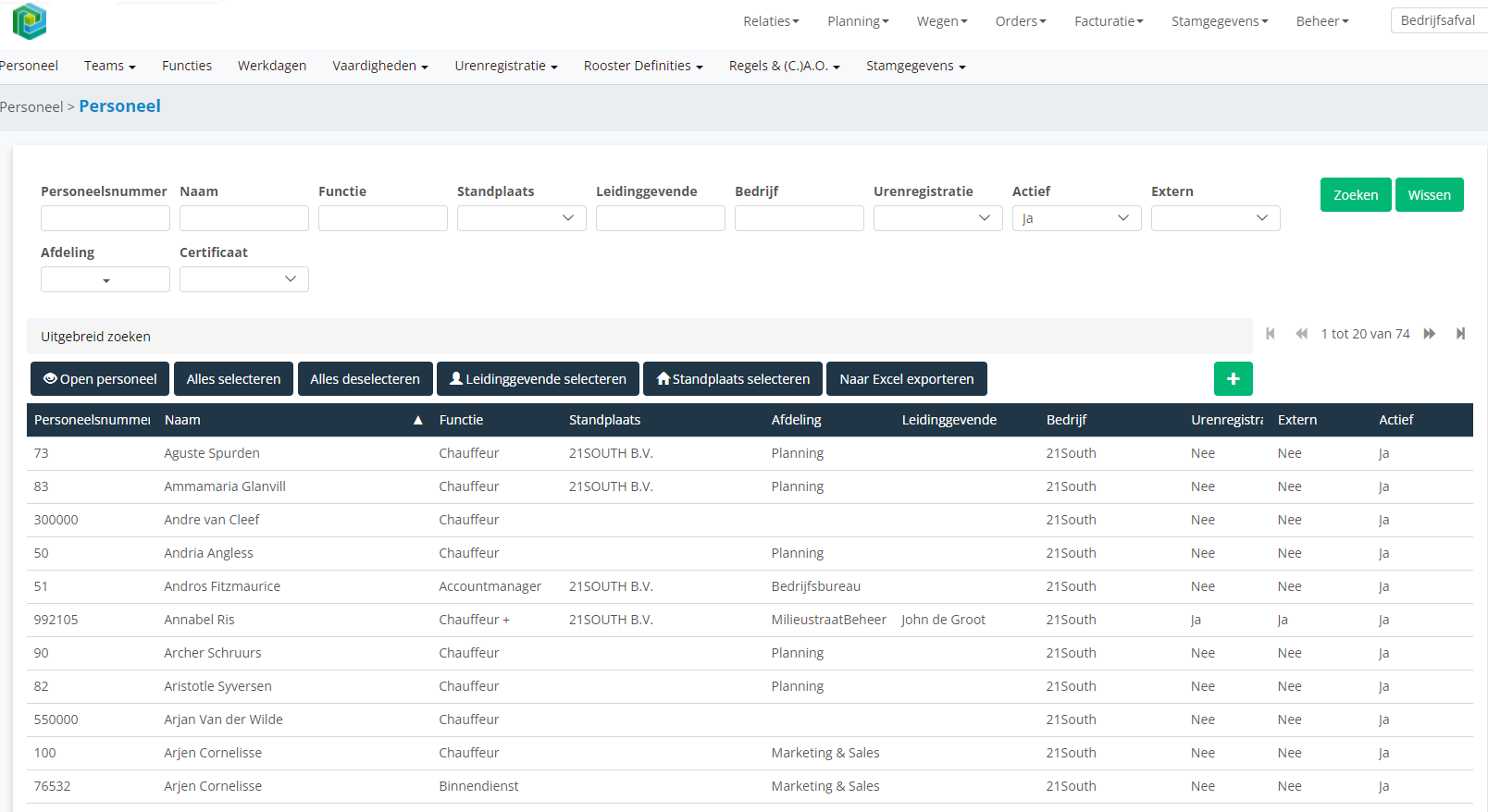1488x812 pixels.
Task: Click Open personeel button
Action: [x=100, y=379]
